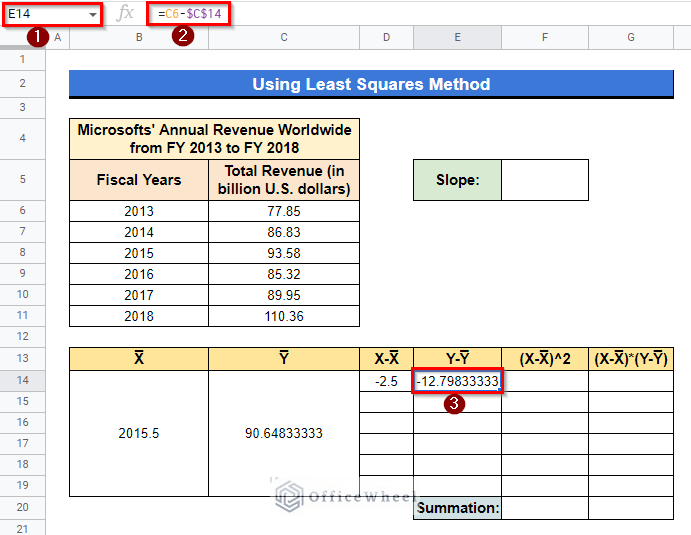Click the 'Using Least Squares Method' title cell
The height and width of the screenshot is (535, 691).
371,84
